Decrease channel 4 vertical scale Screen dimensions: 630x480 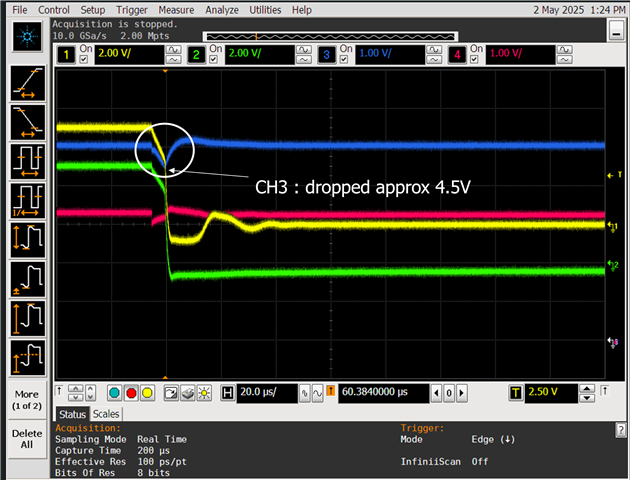click(565, 59)
